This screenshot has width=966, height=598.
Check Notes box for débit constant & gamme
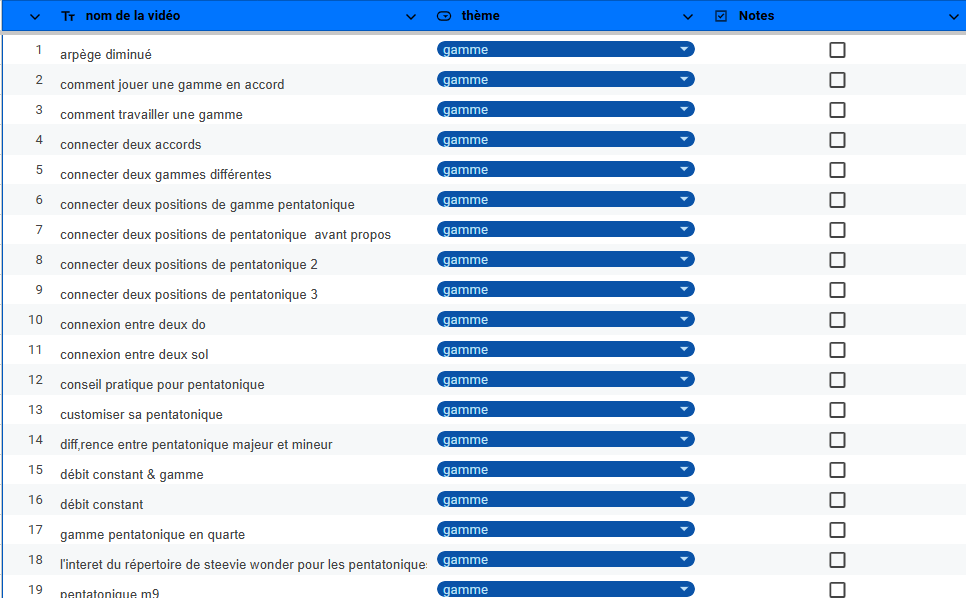pyautogui.click(x=837, y=470)
